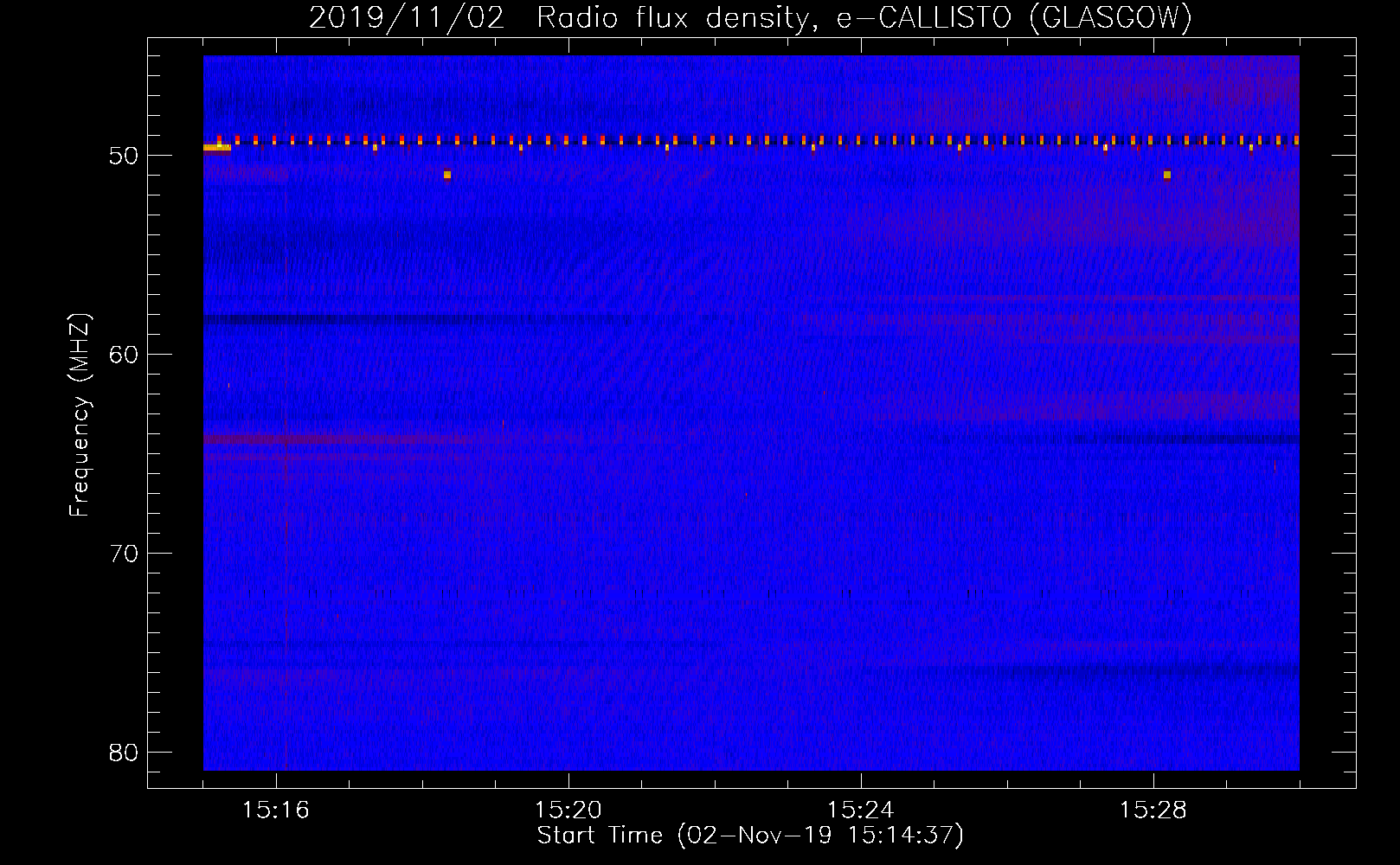Viewport: 1400px width, 865px height.
Task: Click the 15:24 time tick label
Action: 861,810
